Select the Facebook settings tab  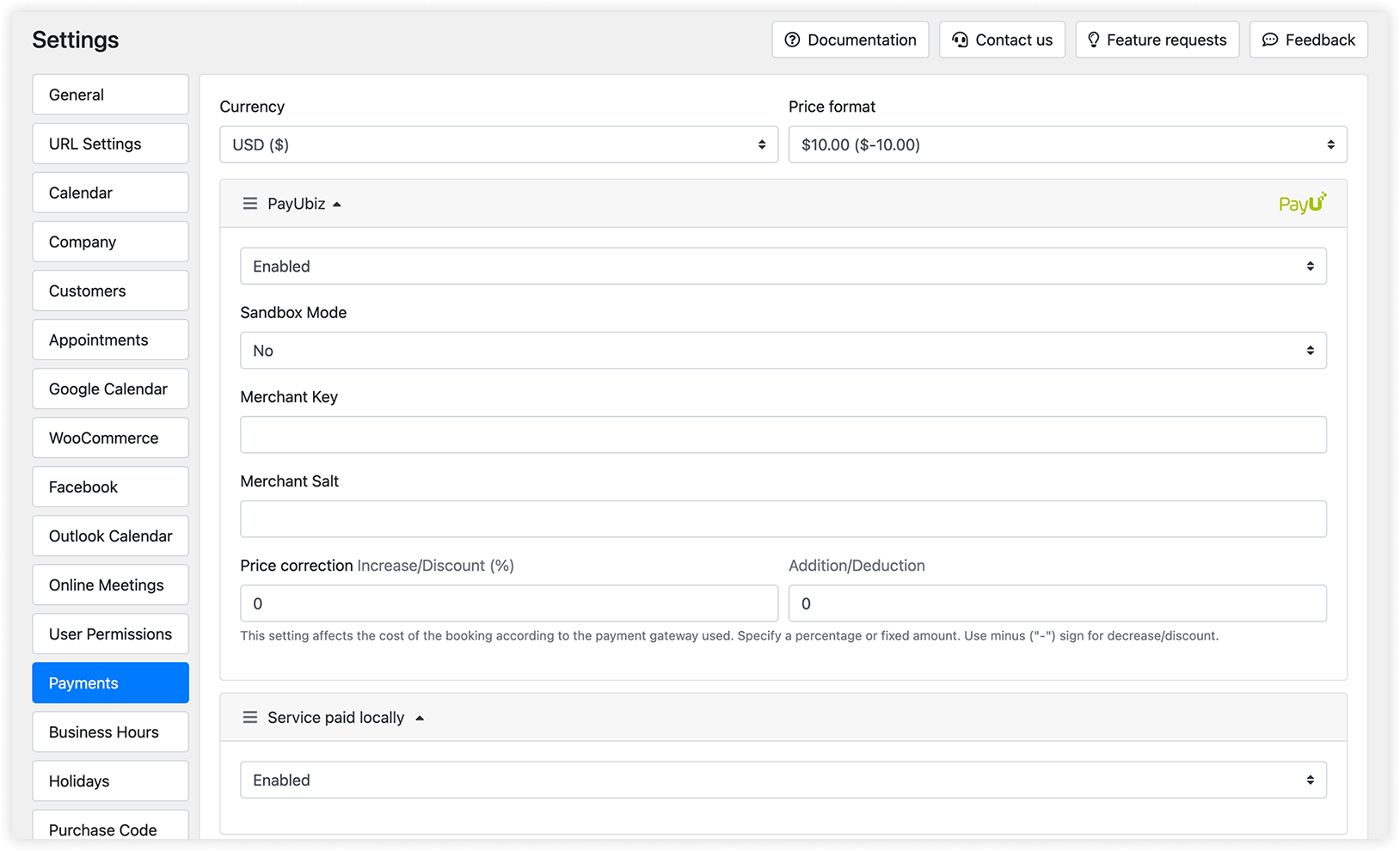coord(110,487)
